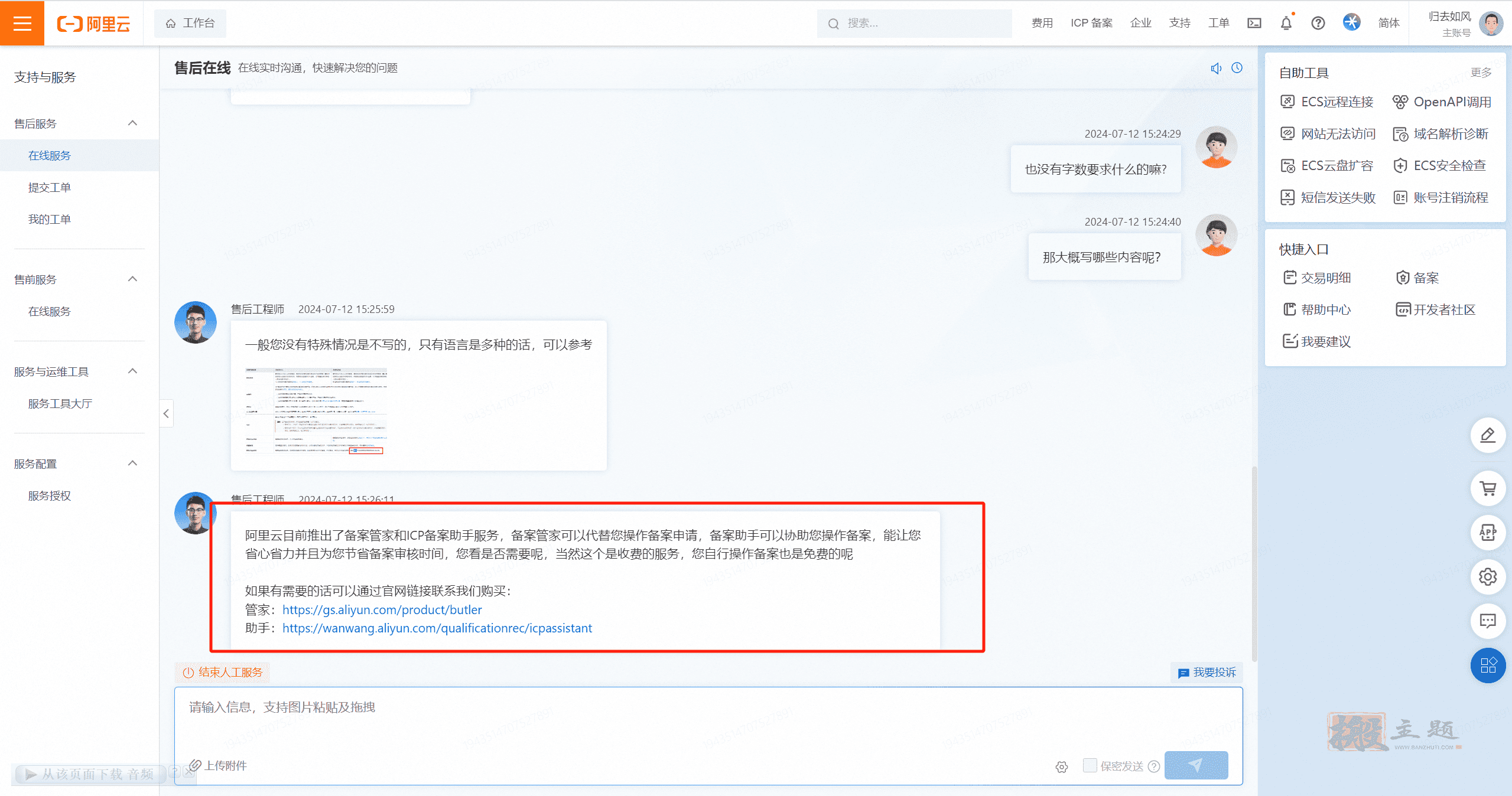Open the 工作台 workbench button

tap(190, 23)
